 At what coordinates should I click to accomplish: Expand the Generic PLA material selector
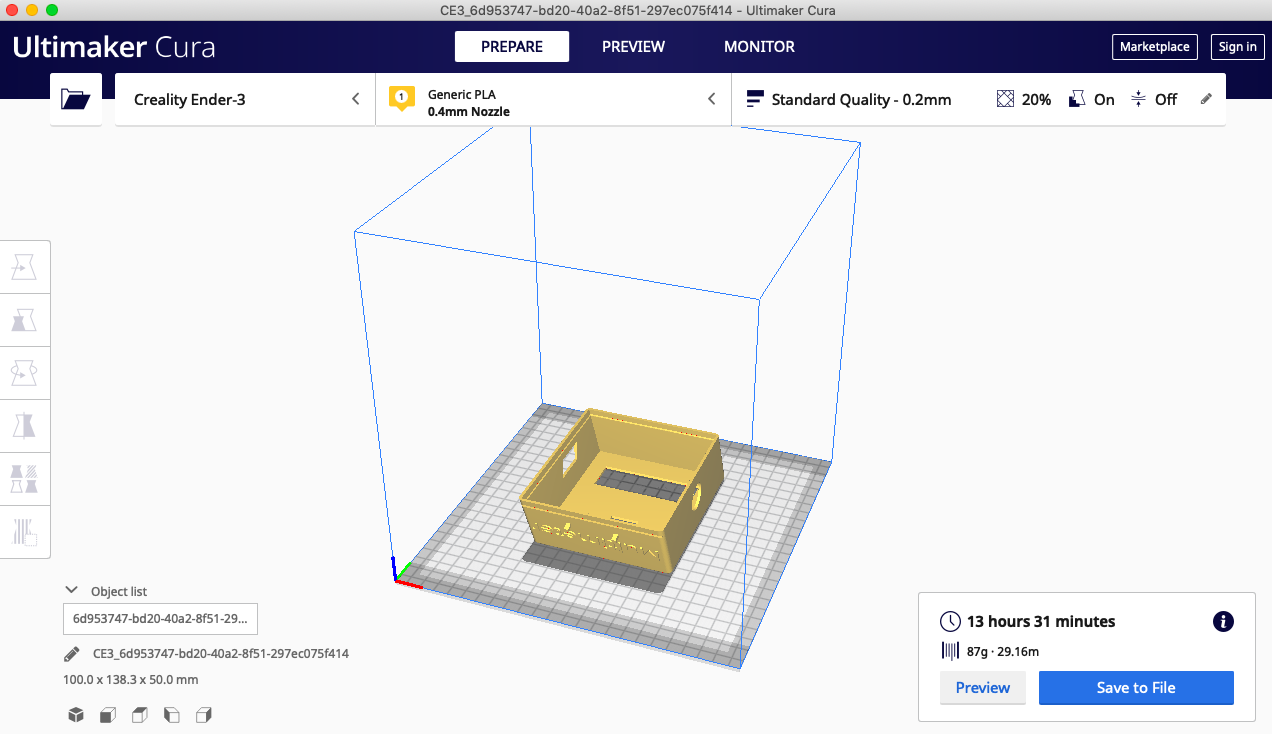click(x=553, y=99)
